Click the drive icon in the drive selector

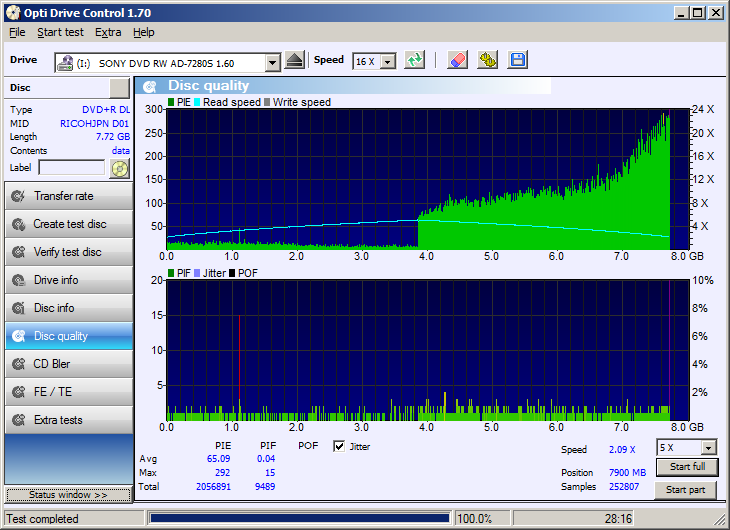coord(65,63)
